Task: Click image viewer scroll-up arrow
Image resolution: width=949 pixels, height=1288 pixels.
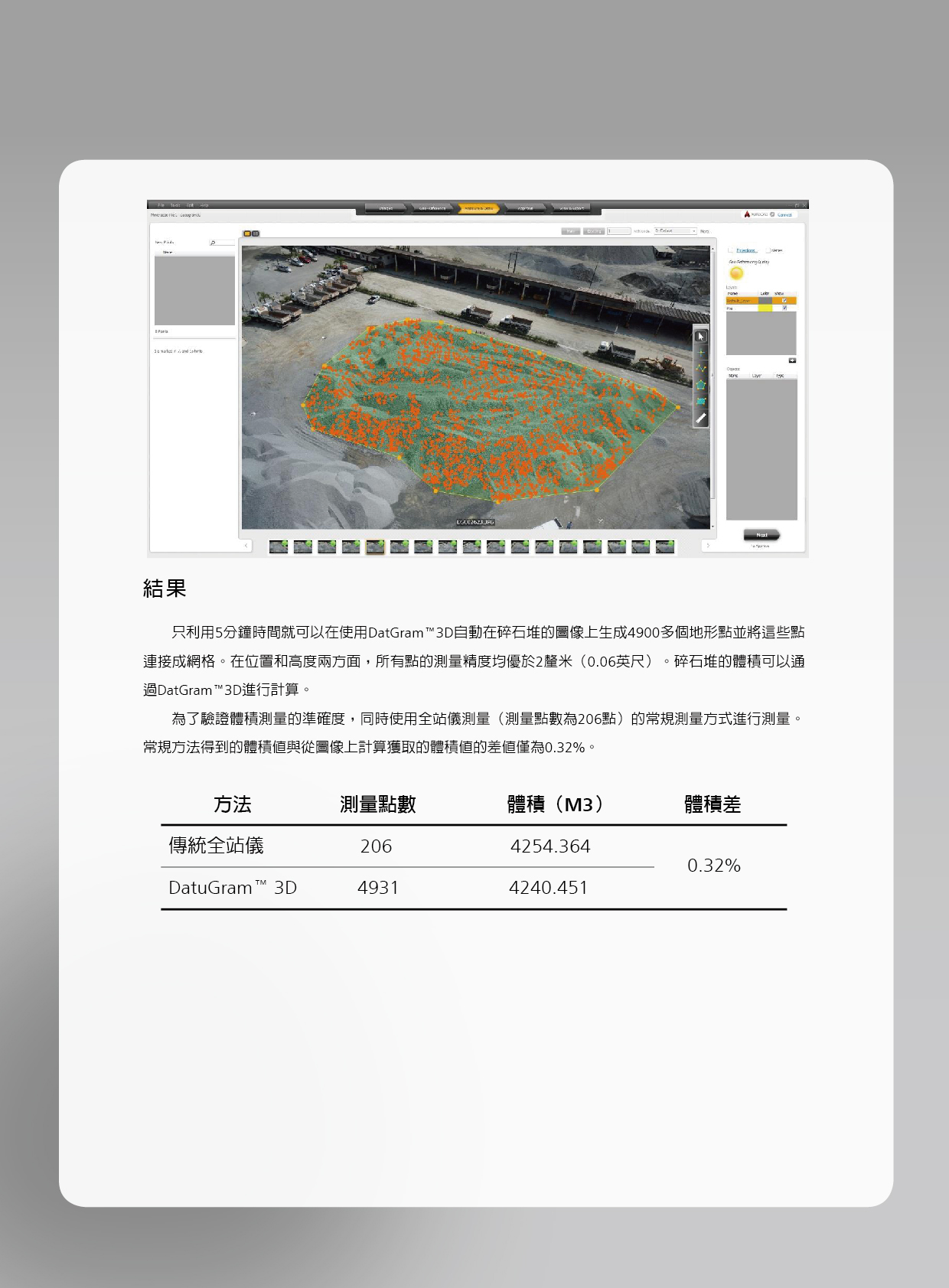Action: point(713,249)
